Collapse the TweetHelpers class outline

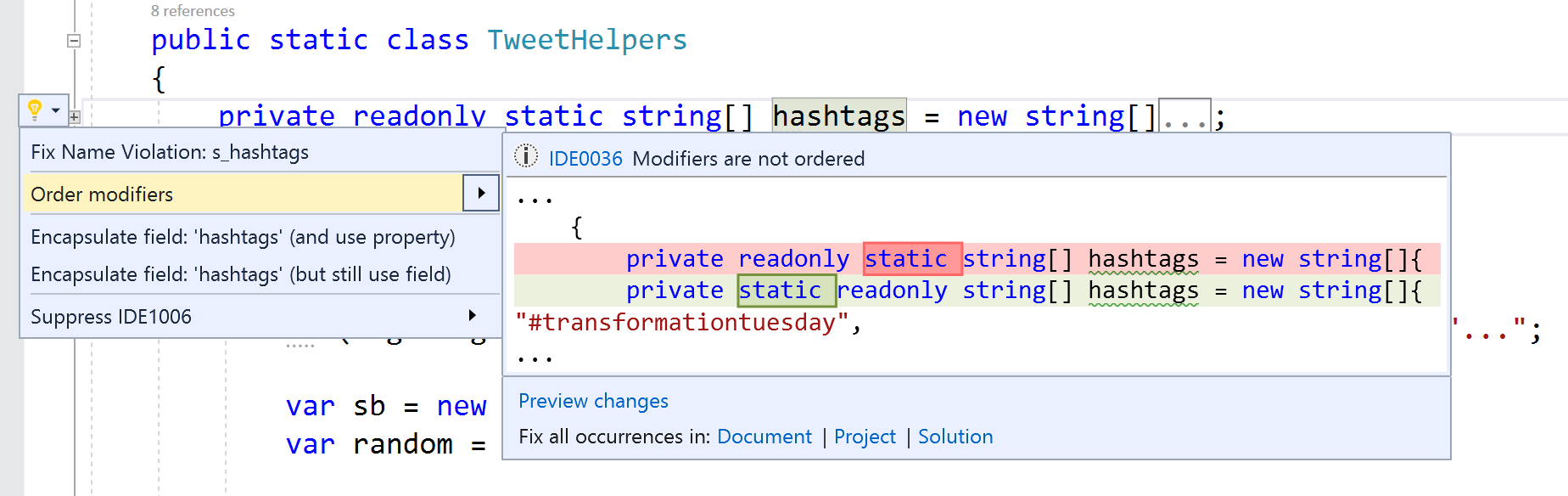[74, 41]
